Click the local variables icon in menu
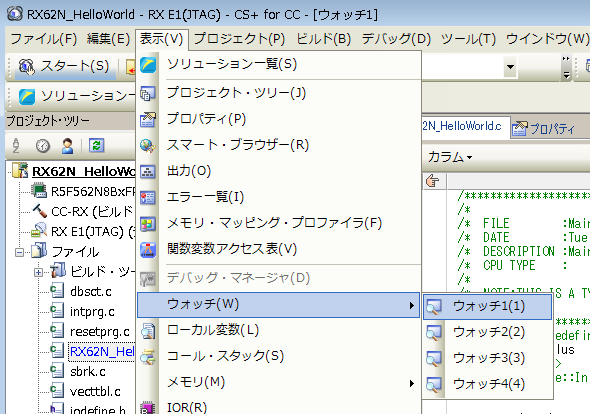This screenshot has height=414, width=590. click(x=148, y=331)
